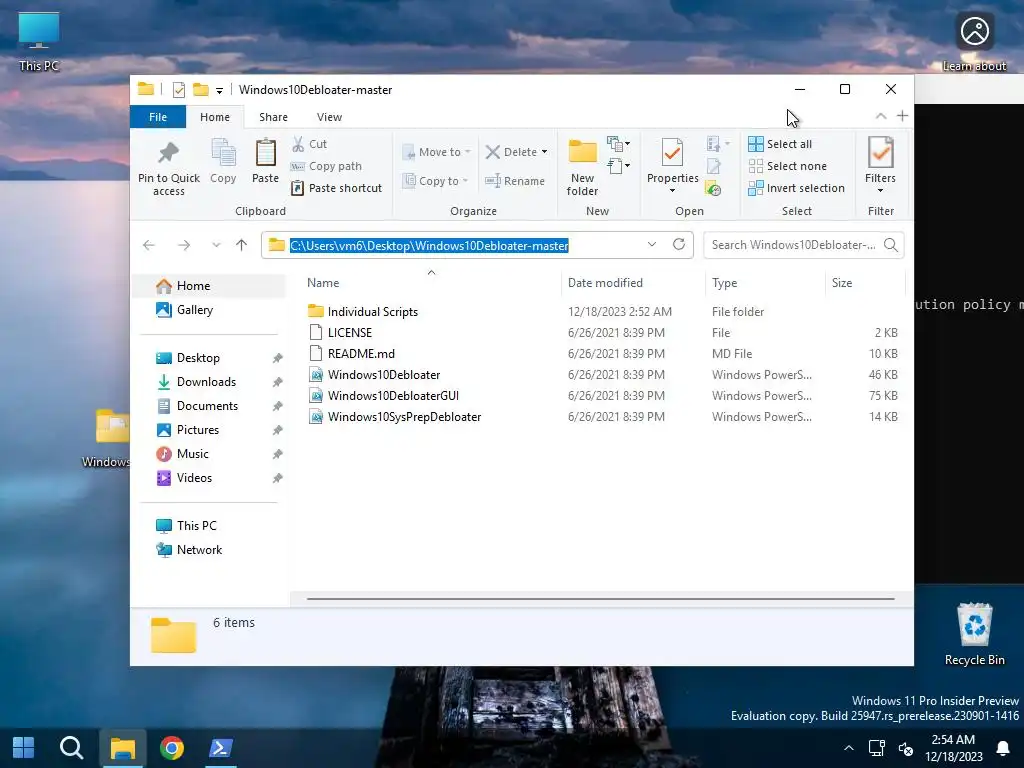Go back with the left arrow
Viewport: 1024px width, 768px height.
(x=149, y=245)
